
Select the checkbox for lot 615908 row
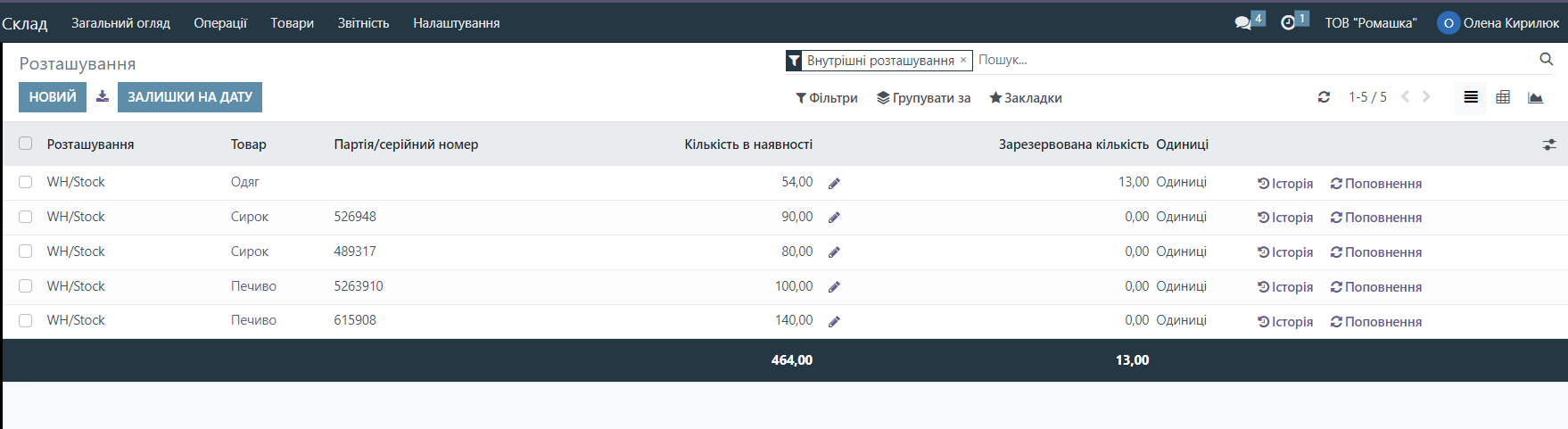[26, 320]
